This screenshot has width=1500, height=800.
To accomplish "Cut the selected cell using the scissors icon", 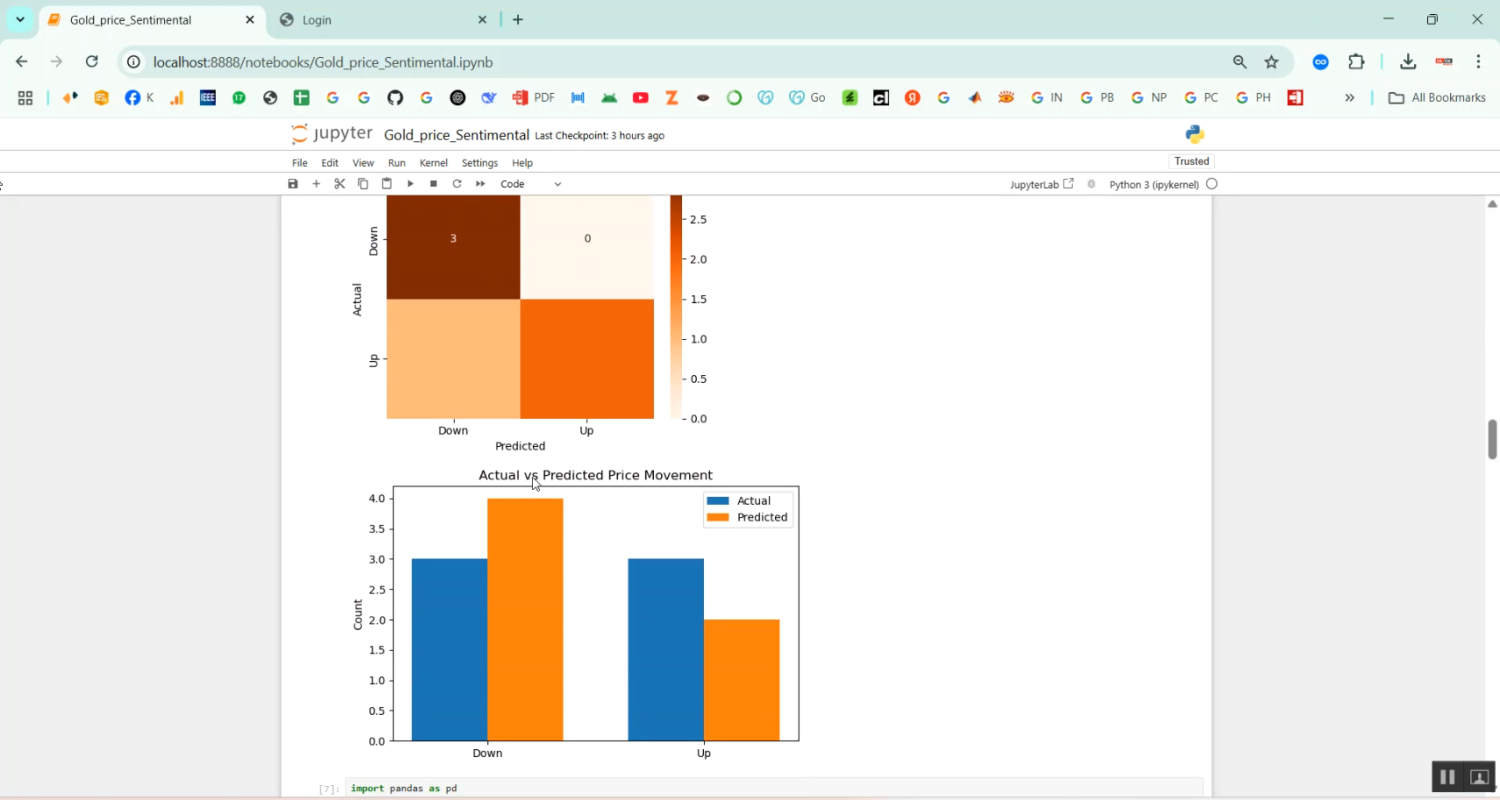I will click(x=339, y=184).
